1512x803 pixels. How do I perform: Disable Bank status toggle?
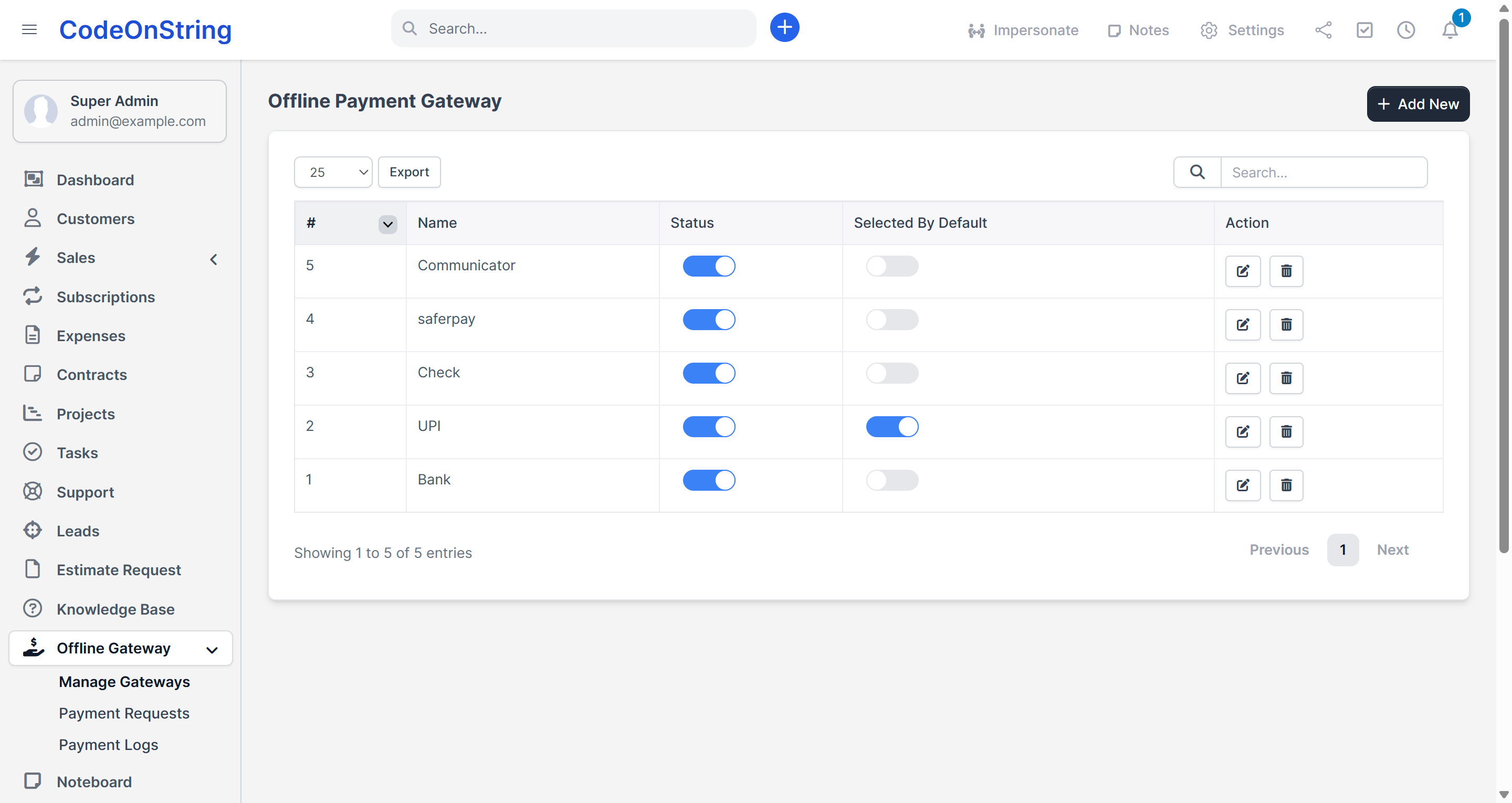coord(708,480)
